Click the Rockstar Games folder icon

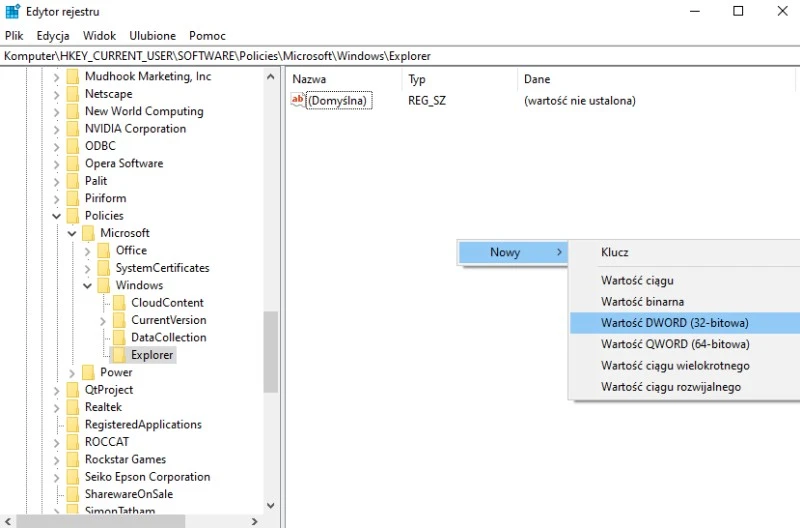pyautogui.click(x=72, y=460)
